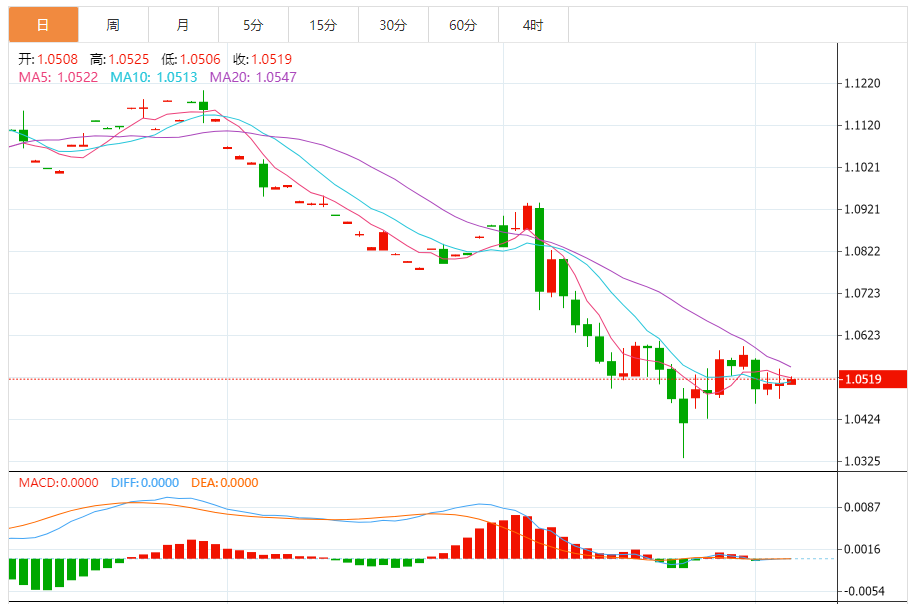Choose the 60分 timeframe tab
This screenshot has height=604, width=912.
click(463, 25)
